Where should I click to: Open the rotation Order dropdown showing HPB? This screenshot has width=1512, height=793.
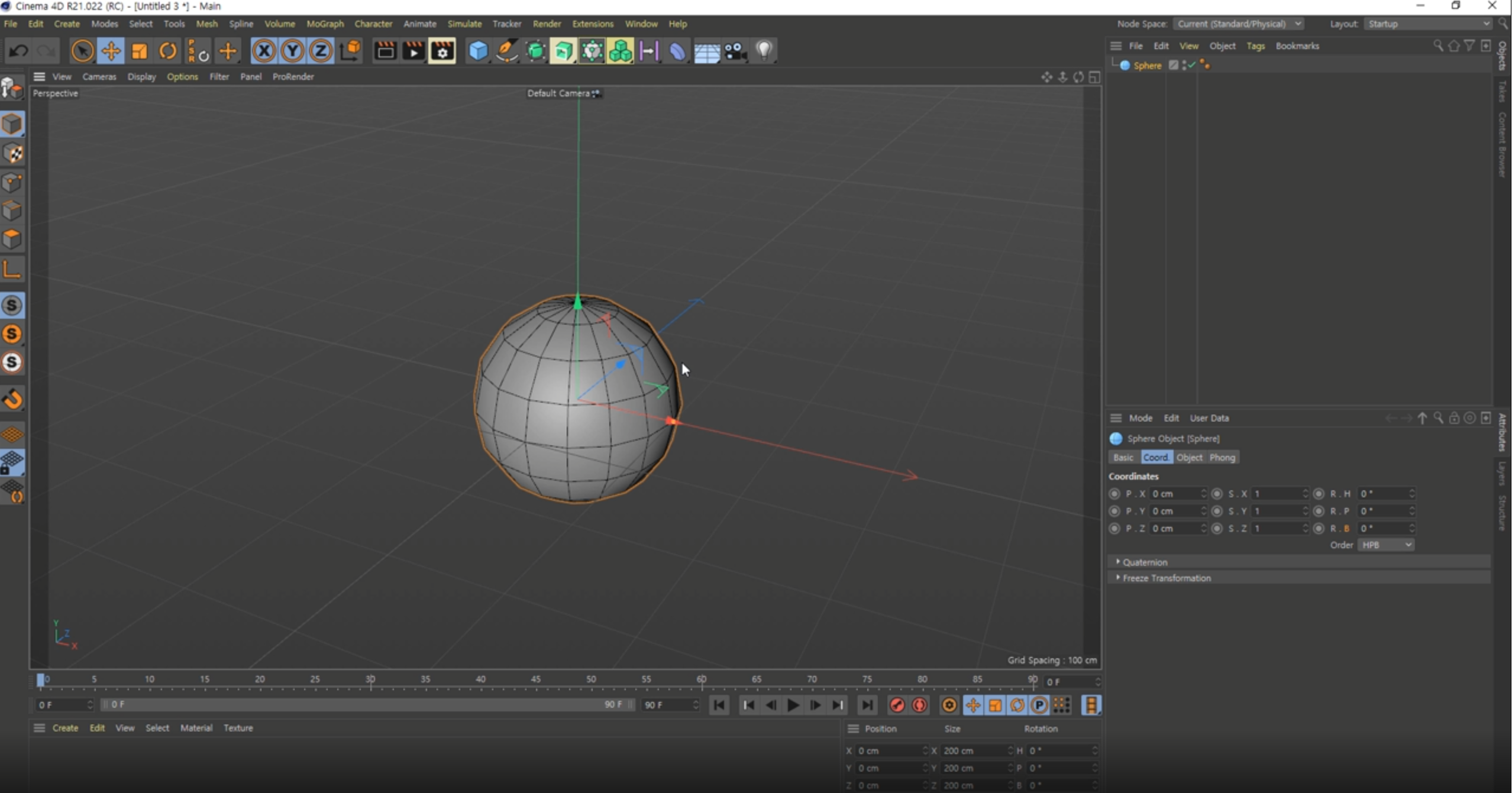point(1385,545)
